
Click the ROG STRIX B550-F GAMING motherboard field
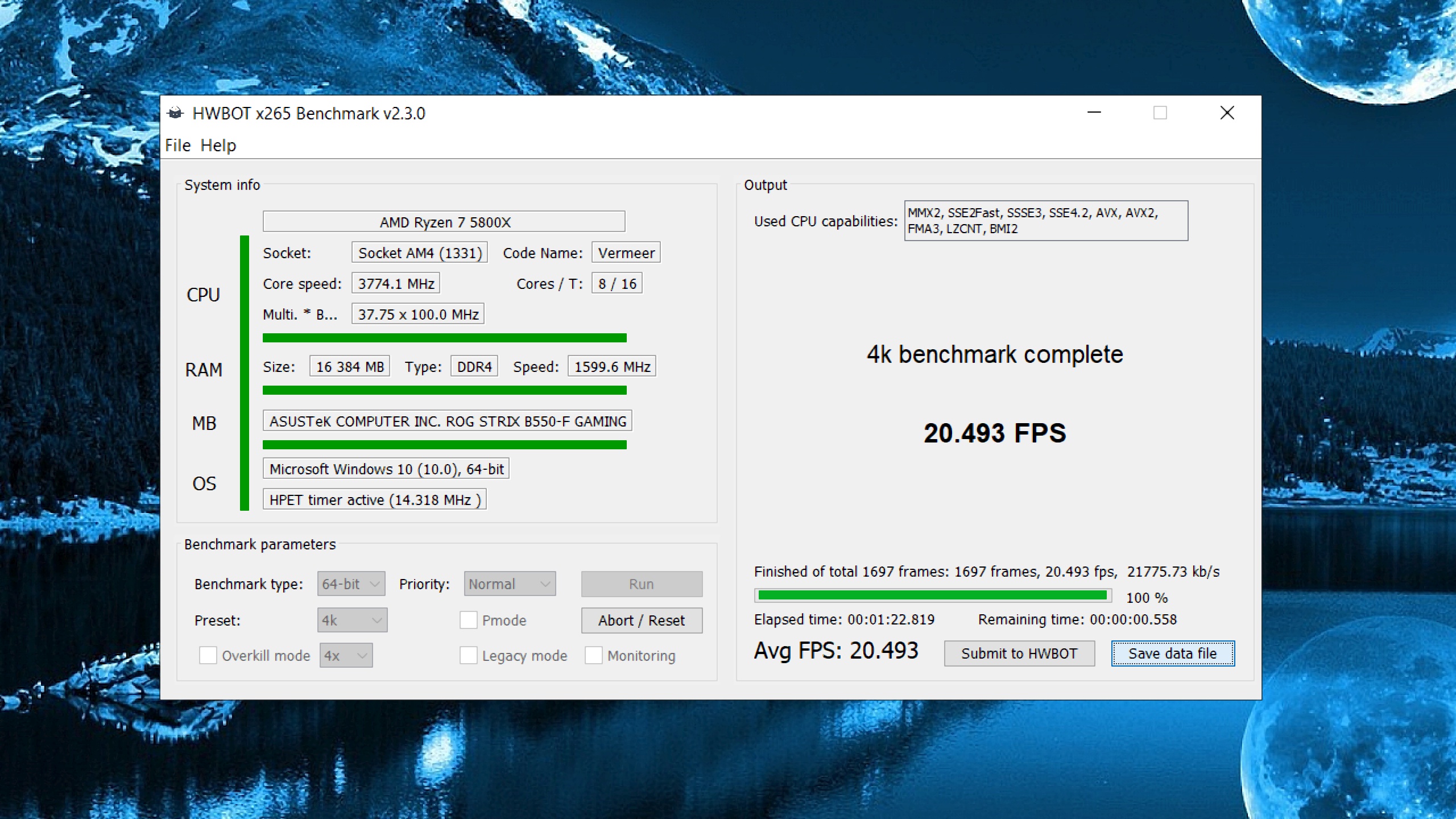click(x=448, y=421)
